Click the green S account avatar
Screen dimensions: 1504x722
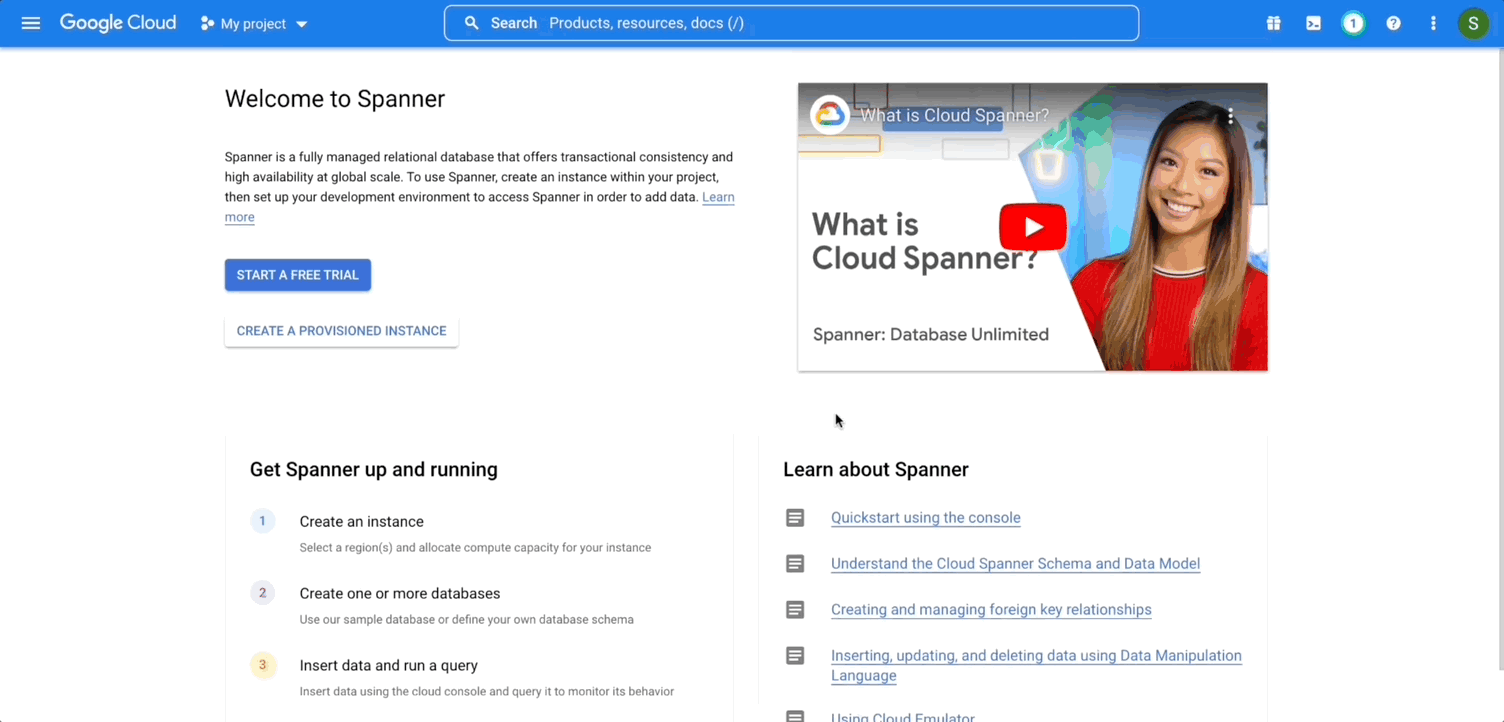(1473, 23)
